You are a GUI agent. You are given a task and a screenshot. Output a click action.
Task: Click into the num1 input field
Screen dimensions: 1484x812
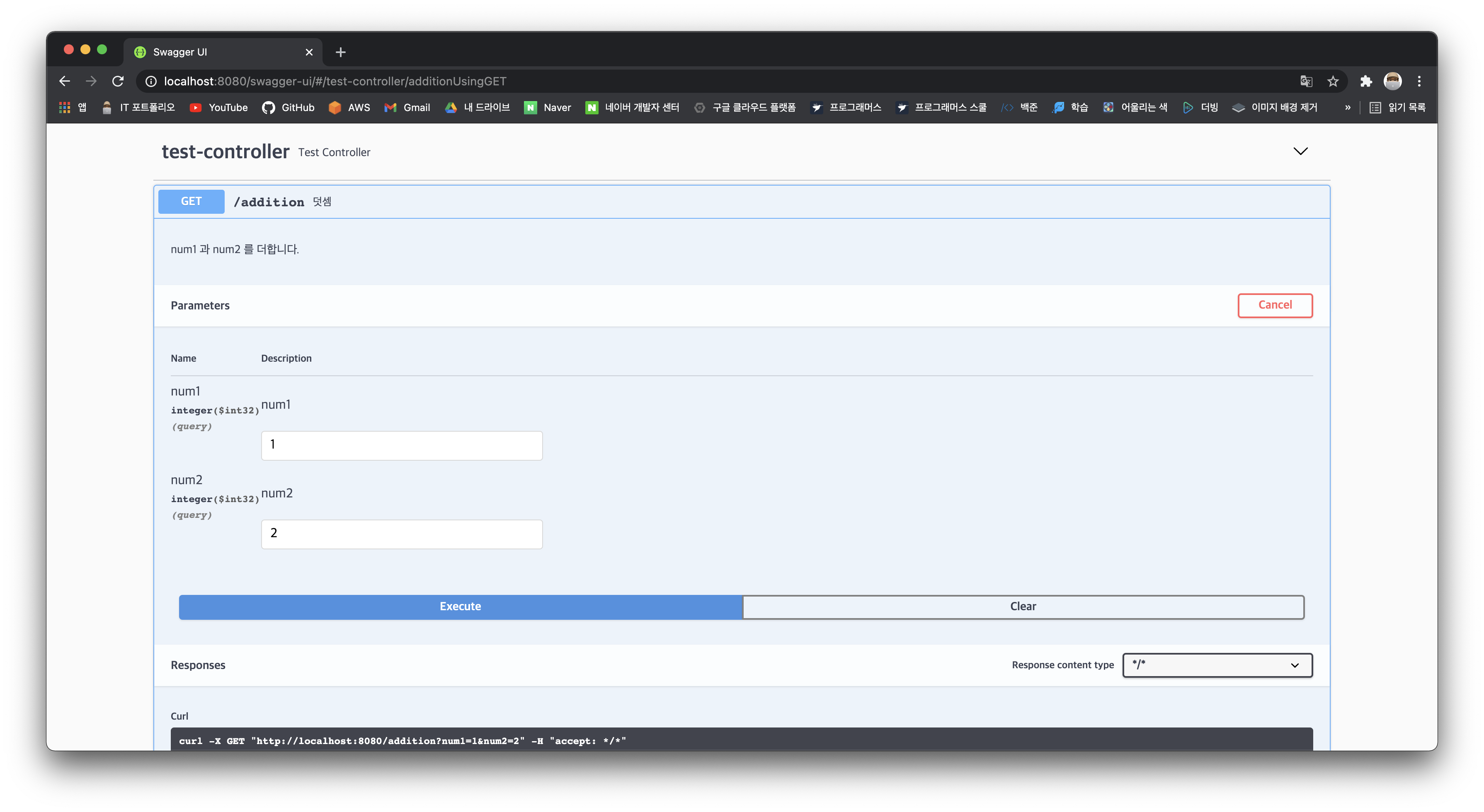[x=402, y=445]
